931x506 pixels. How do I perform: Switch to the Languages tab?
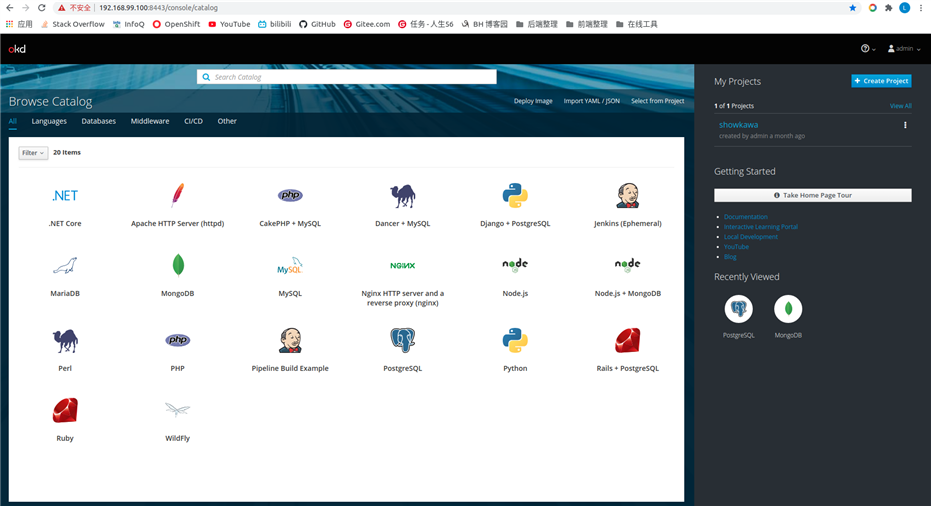pos(49,121)
